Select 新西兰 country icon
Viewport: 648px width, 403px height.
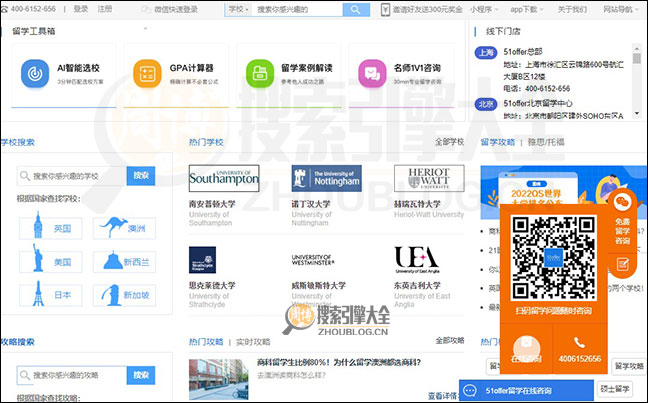point(113,260)
